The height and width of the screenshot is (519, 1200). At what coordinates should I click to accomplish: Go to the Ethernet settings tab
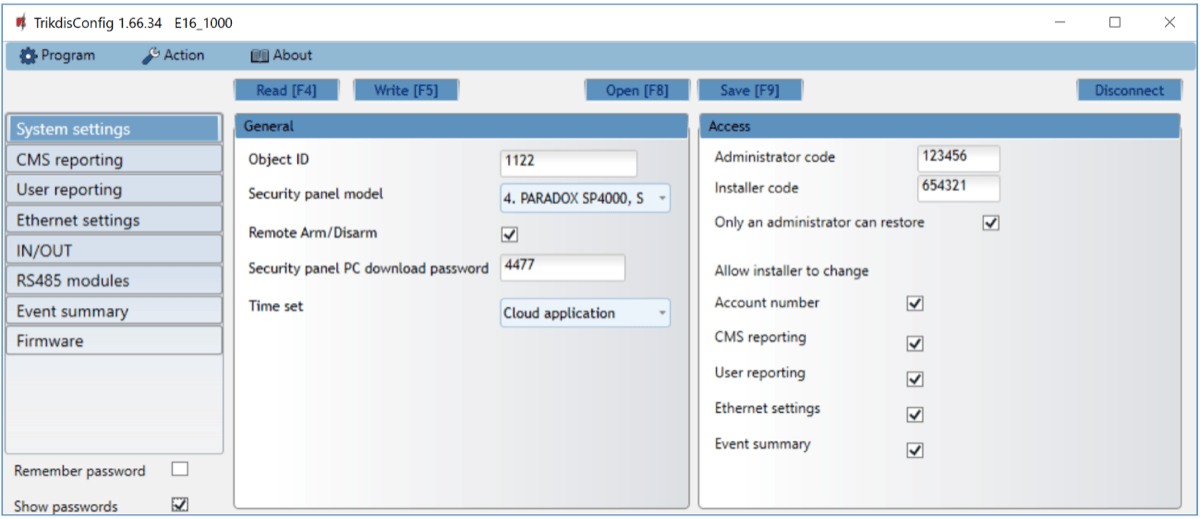coord(113,220)
